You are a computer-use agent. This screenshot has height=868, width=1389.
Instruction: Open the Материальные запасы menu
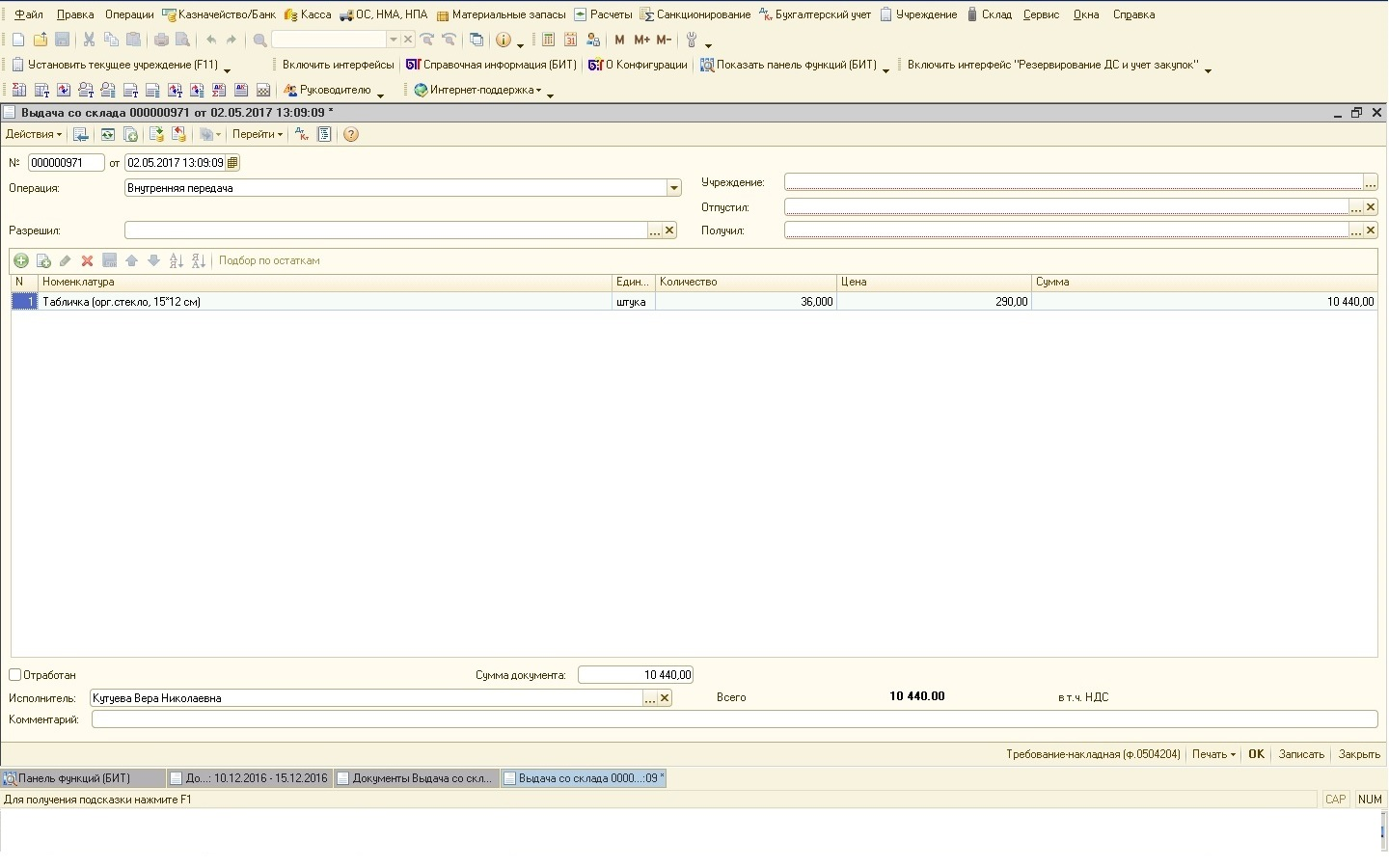tap(501, 14)
